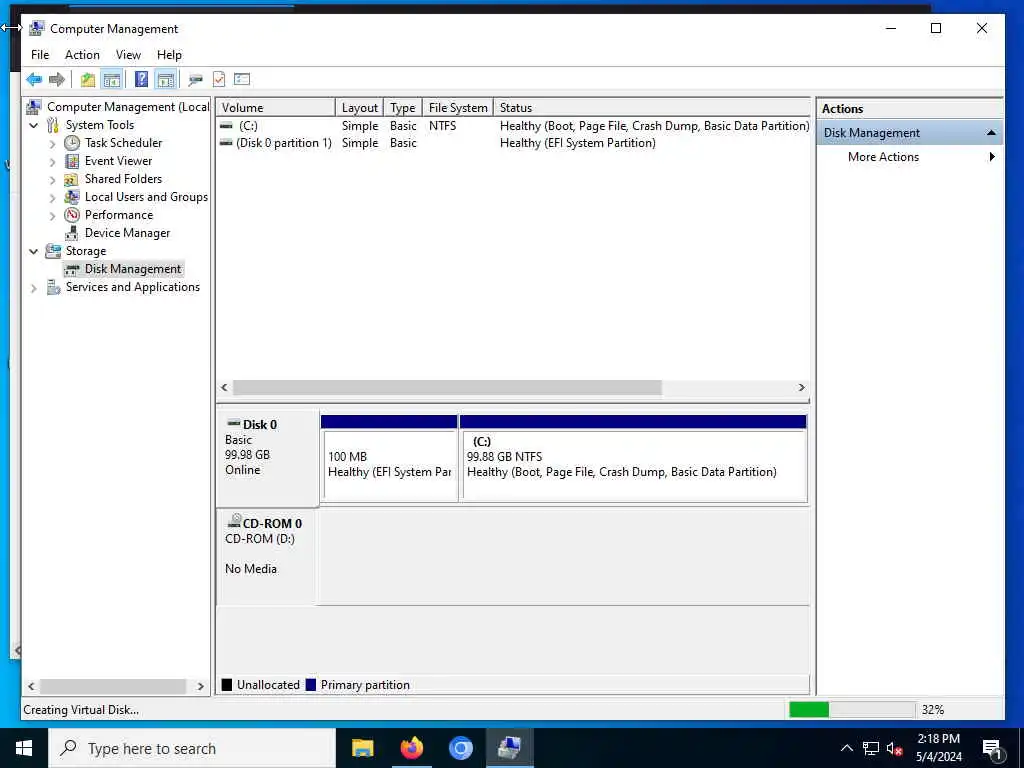Click the Computer Management taskbar icon

pyautogui.click(x=509, y=748)
